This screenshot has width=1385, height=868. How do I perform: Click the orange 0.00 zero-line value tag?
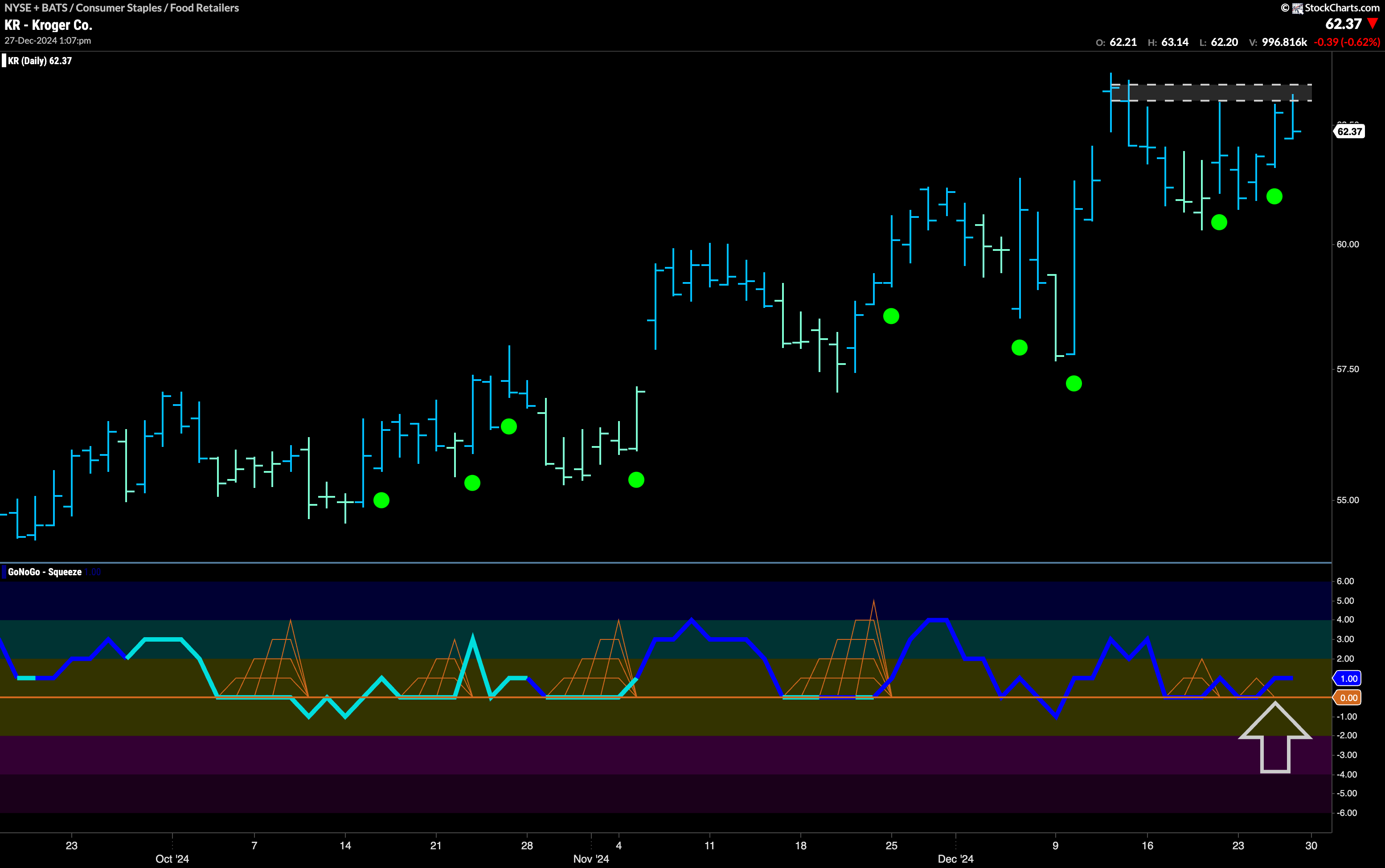pos(1348,697)
